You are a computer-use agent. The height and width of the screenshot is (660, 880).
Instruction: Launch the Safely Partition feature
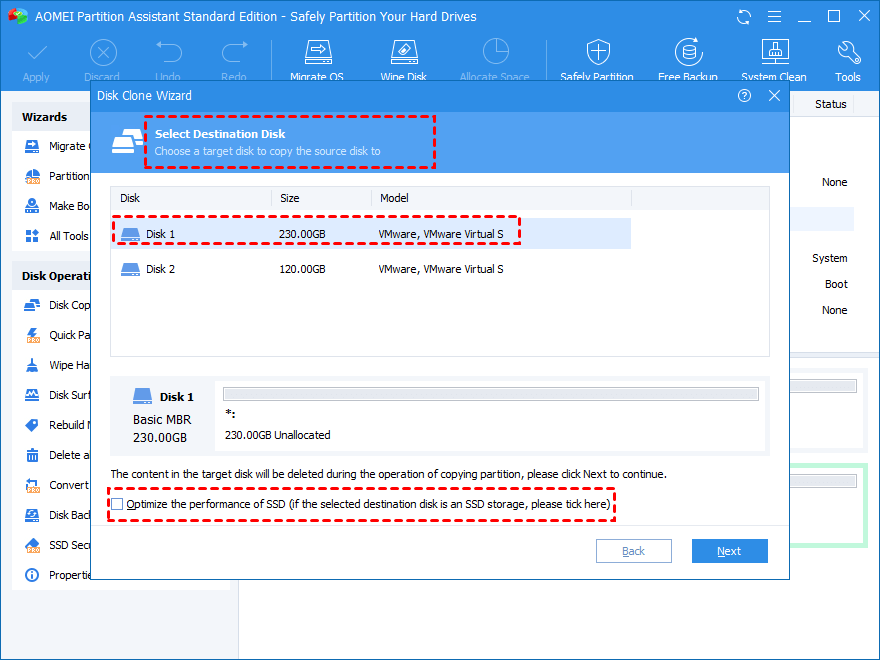coord(597,60)
